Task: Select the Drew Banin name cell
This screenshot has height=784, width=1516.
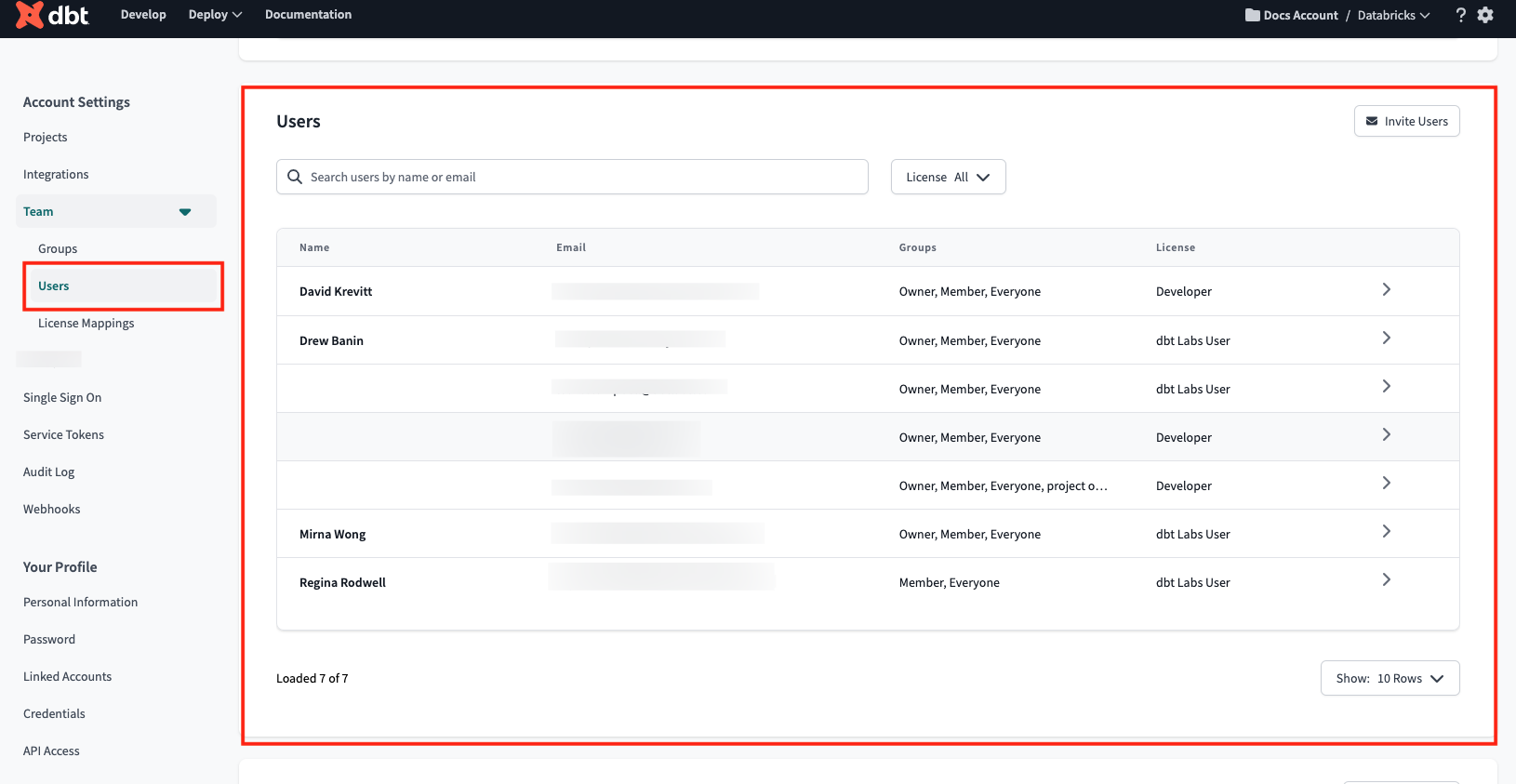Action: pos(331,340)
